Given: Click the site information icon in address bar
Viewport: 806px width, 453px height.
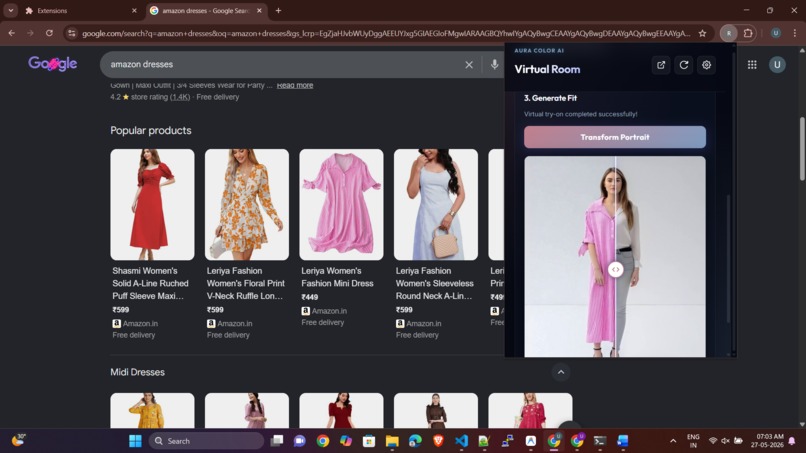Looking at the screenshot, I should (72, 33).
